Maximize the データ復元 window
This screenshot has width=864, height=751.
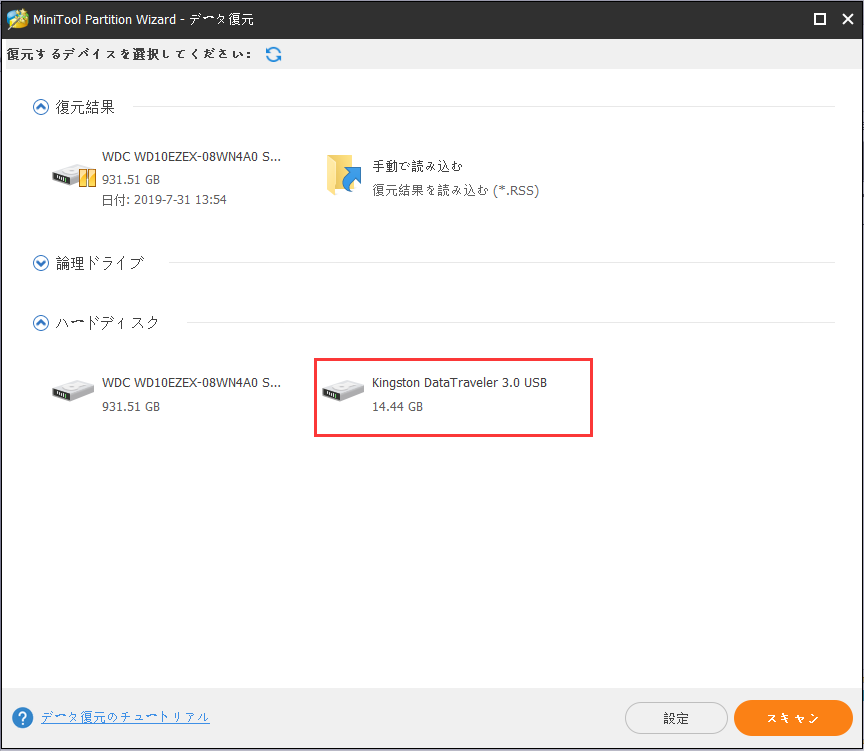pos(819,19)
